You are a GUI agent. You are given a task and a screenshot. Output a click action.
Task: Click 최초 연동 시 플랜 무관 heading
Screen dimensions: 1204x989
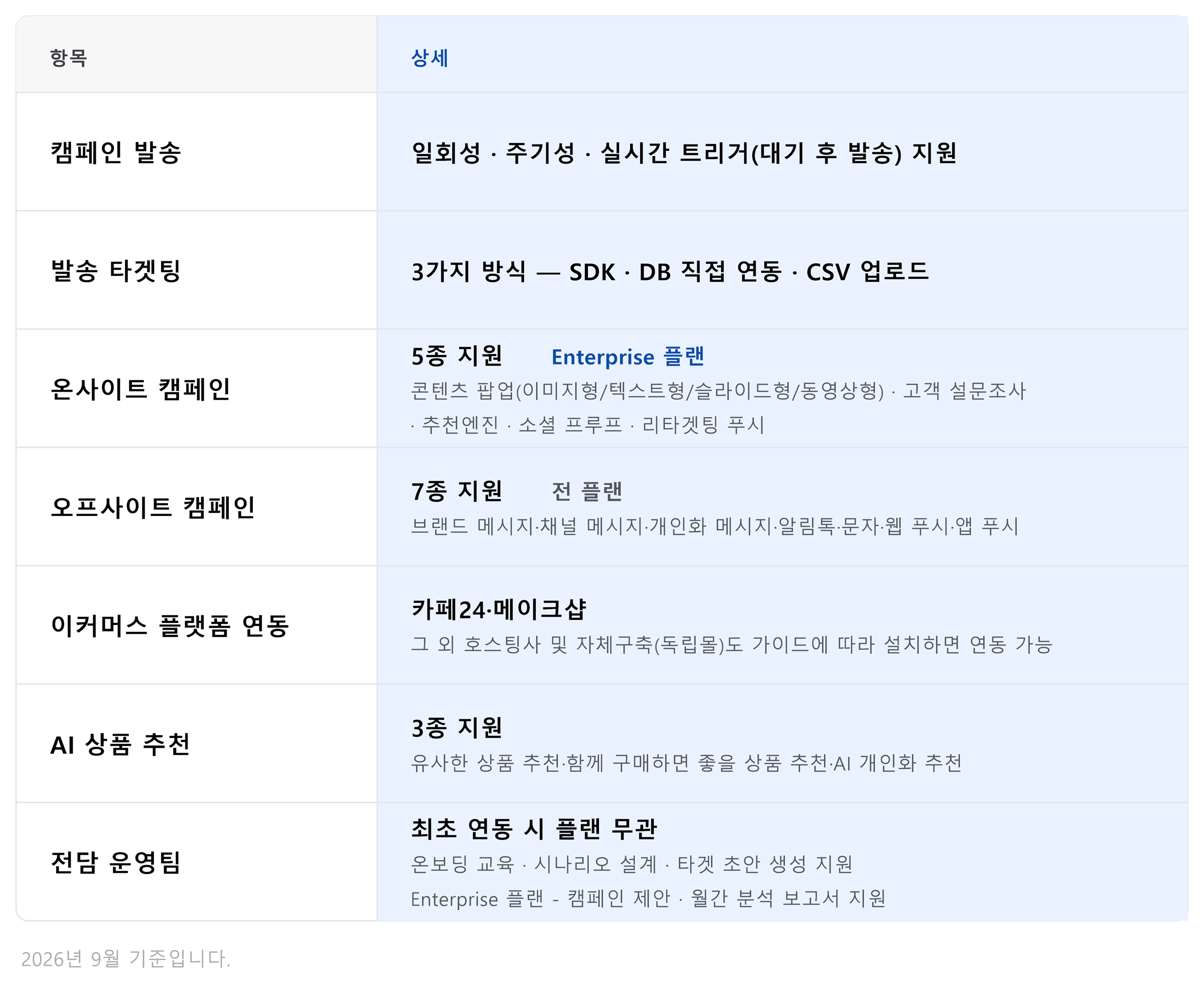pyautogui.click(x=534, y=829)
